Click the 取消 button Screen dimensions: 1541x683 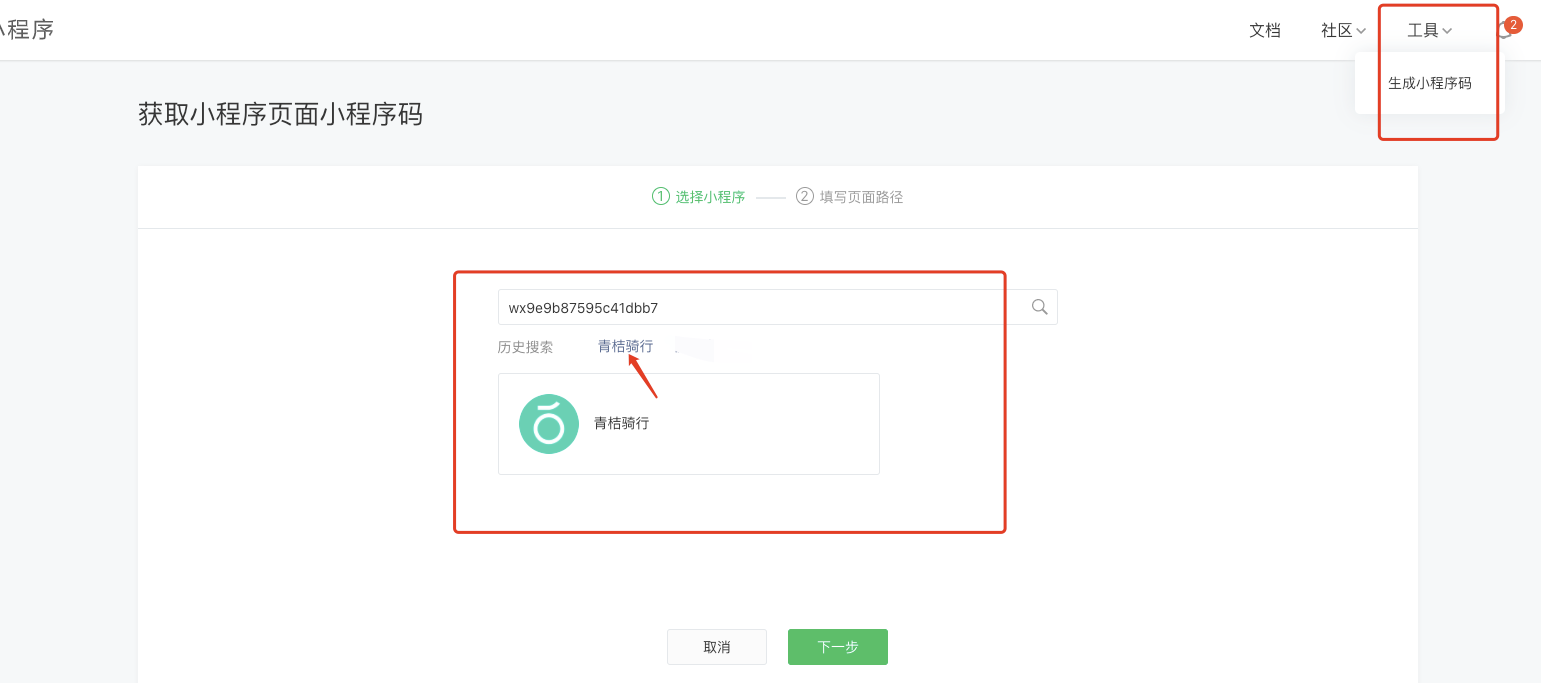(717, 647)
